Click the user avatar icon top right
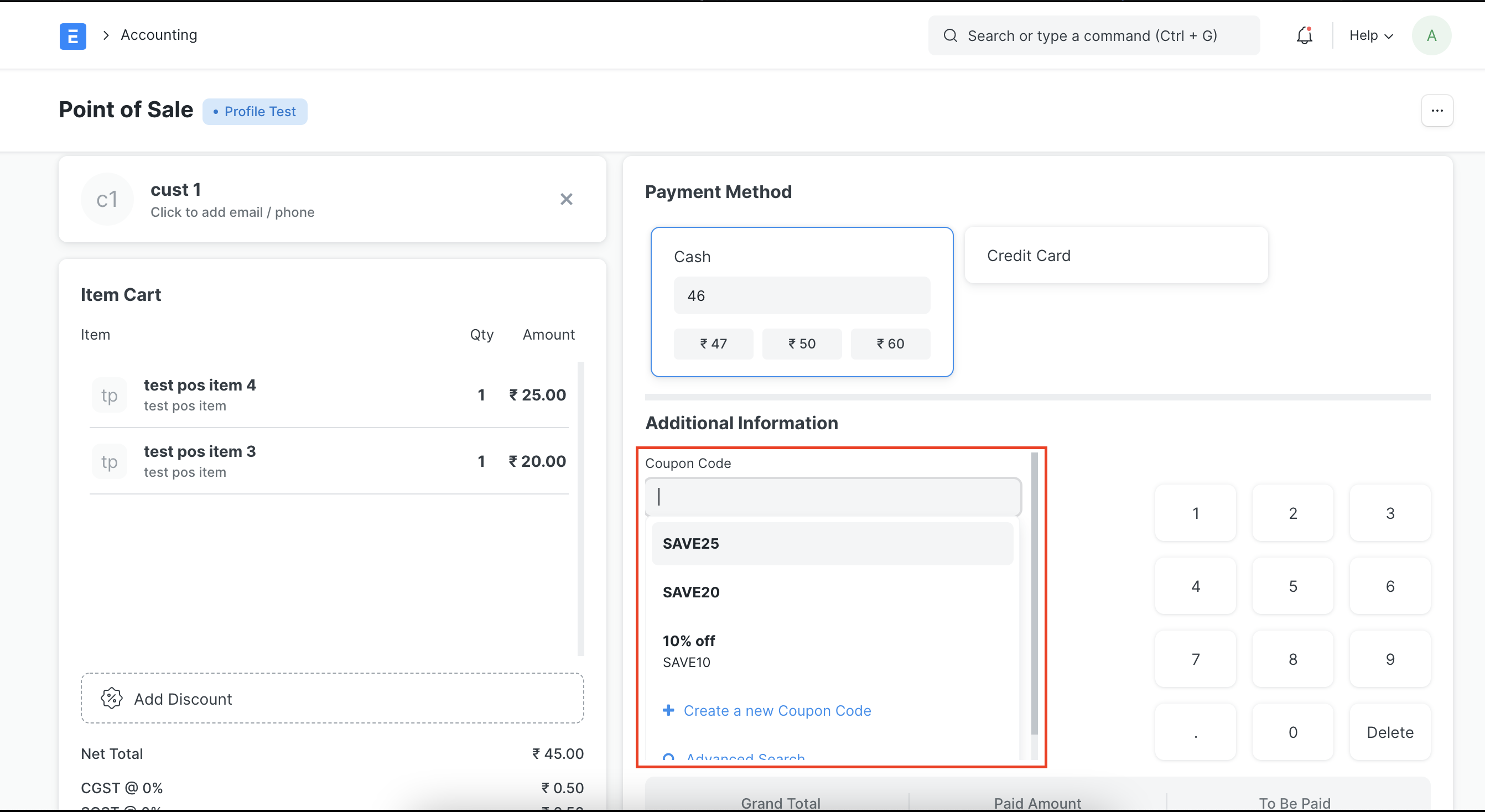Image resolution: width=1485 pixels, height=812 pixels. click(1432, 35)
